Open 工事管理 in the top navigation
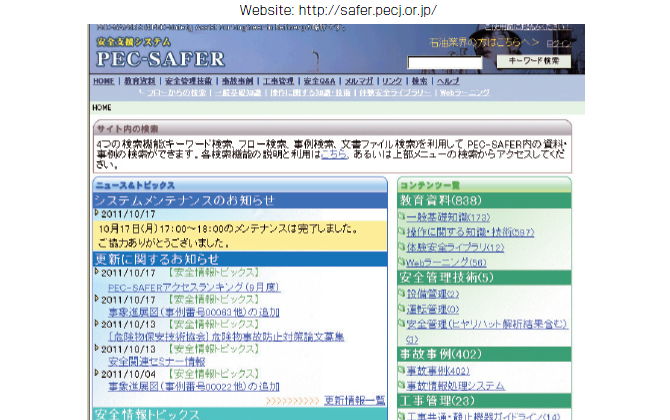670x420 pixels. pos(278,81)
